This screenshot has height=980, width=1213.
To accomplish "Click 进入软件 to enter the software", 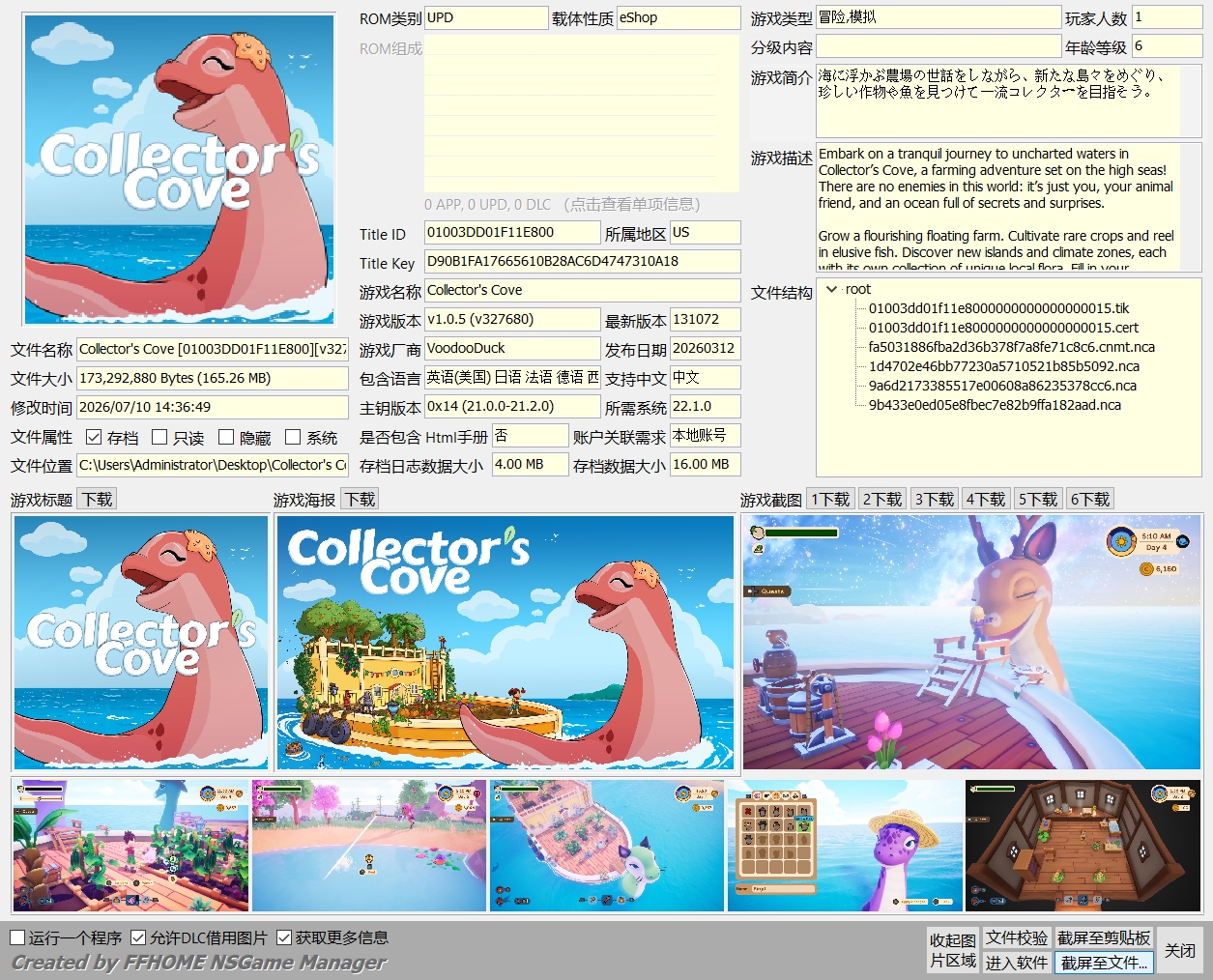I will (x=1017, y=963).
